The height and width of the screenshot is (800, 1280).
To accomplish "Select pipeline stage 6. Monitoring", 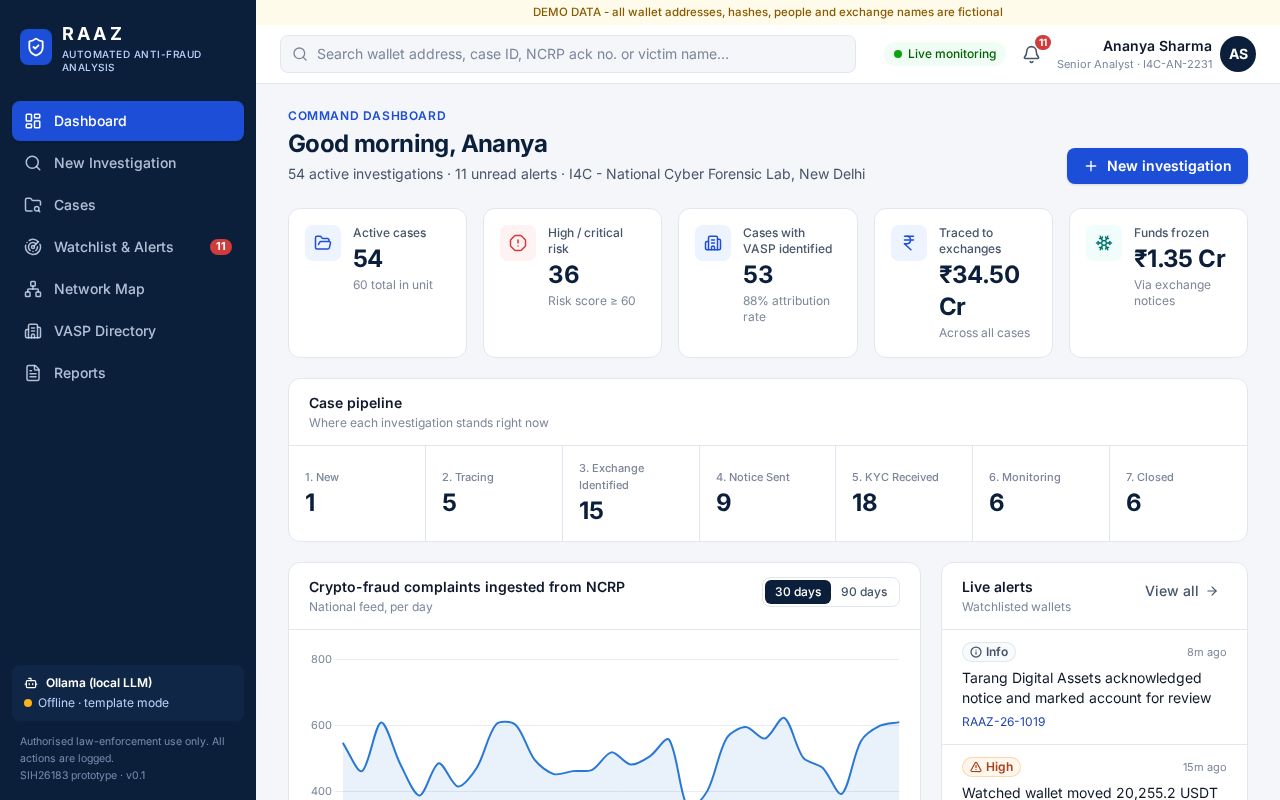I will click(x=1041, y=494).
